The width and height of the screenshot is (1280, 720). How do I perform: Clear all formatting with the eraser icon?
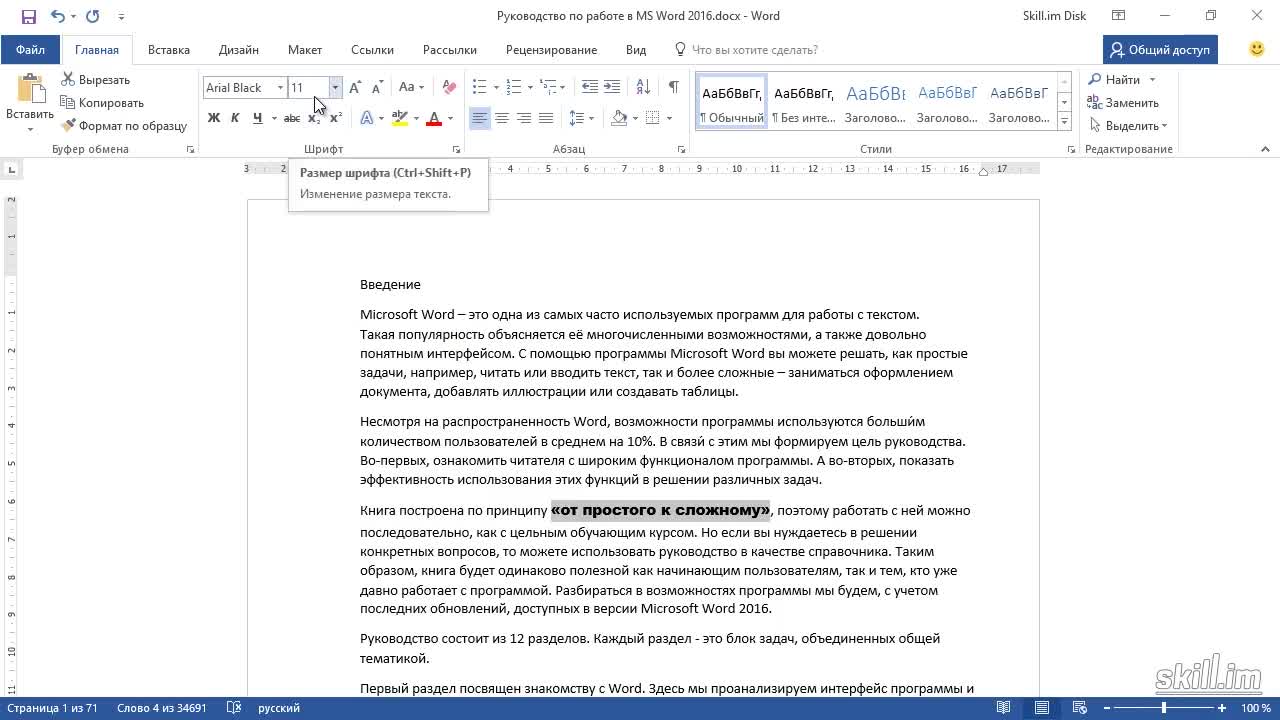450,88
